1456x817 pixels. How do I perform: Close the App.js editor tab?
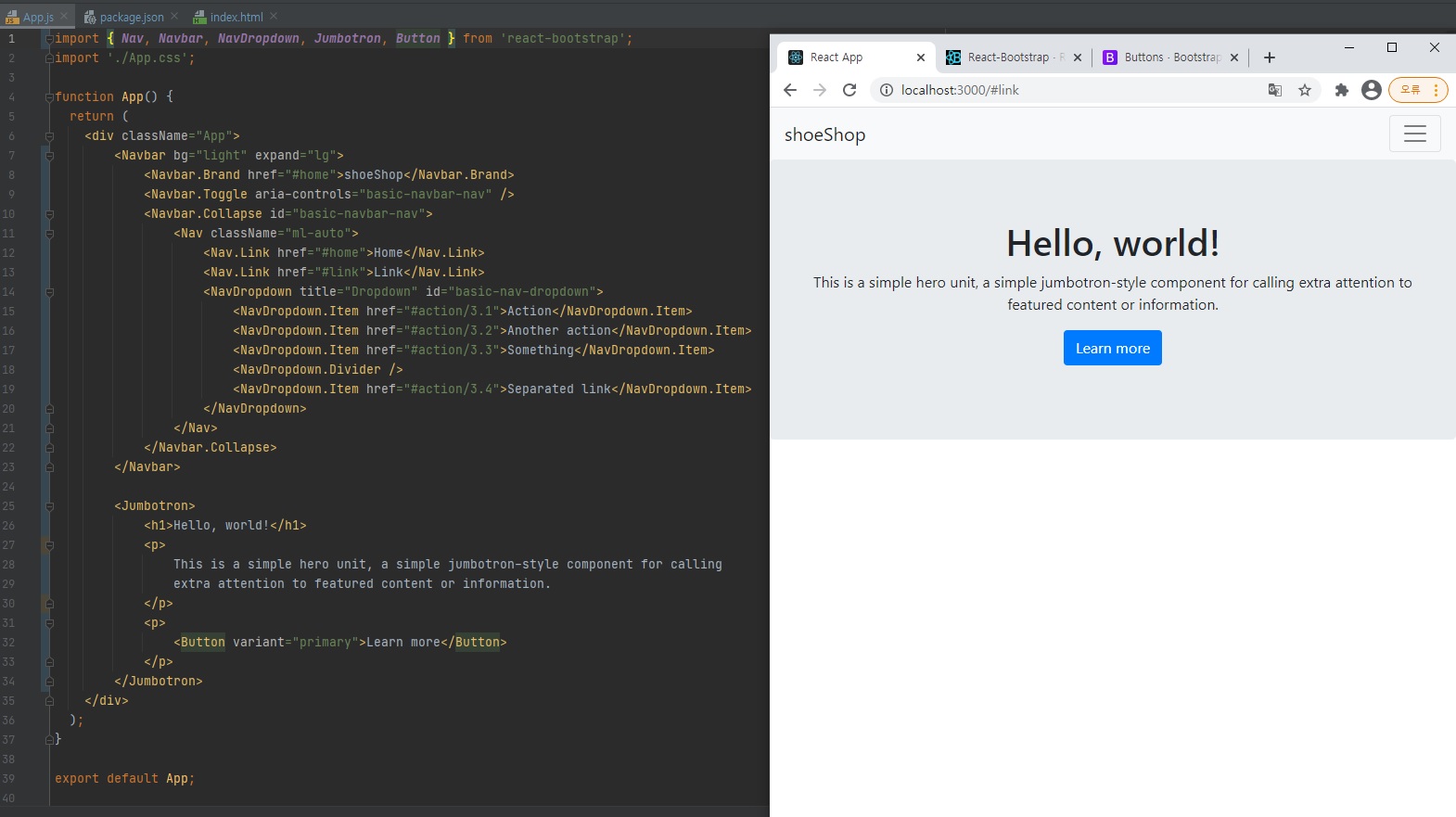(x=64, y=16)
